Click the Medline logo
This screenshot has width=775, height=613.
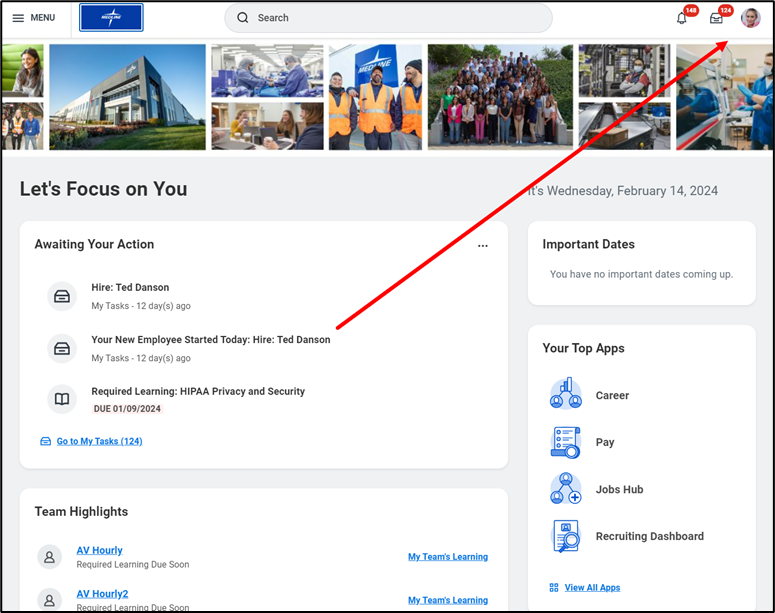111,17
